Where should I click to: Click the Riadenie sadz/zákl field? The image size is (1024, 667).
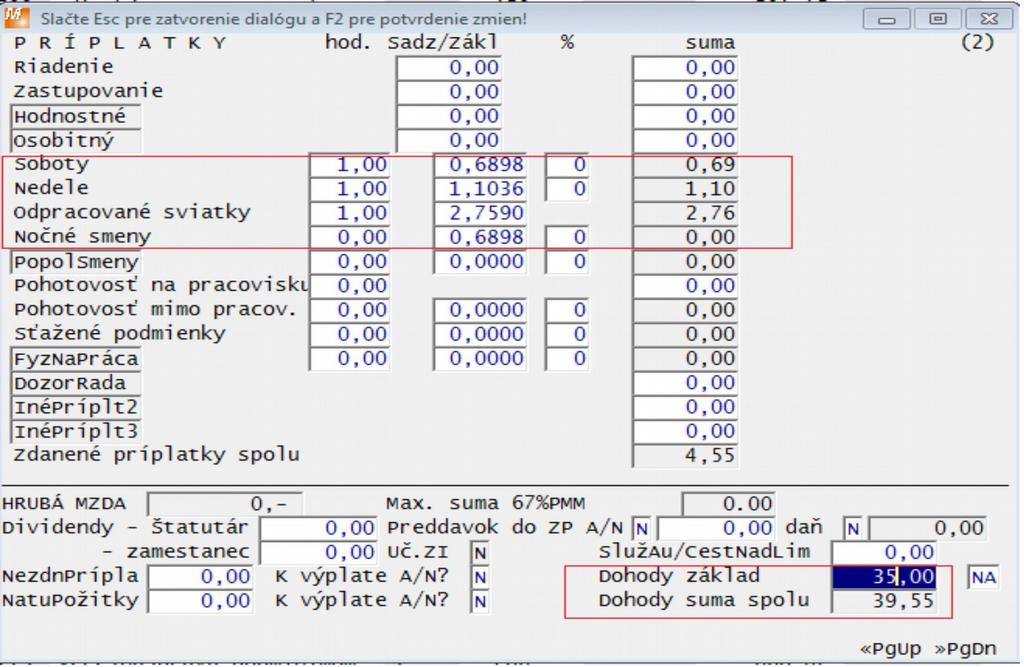tap(449, 68)
